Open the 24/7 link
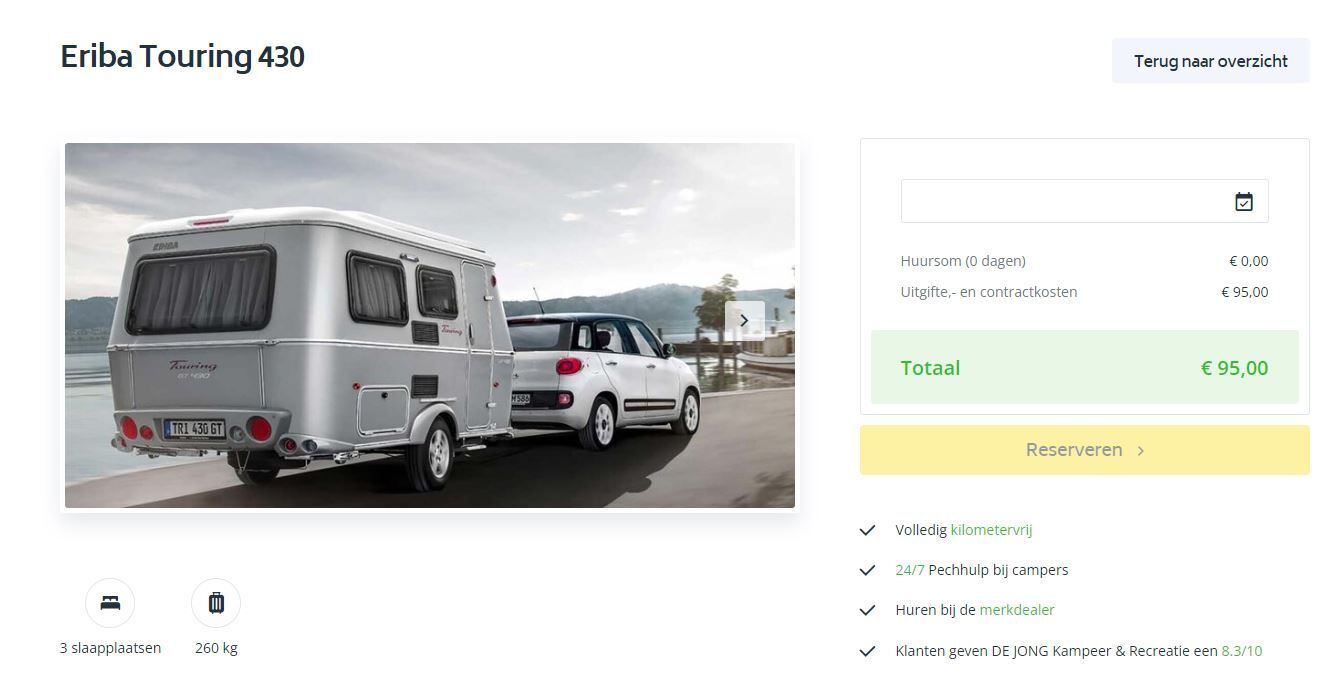The width and height of the screenshot is (1340, 693). coord(910,570)
